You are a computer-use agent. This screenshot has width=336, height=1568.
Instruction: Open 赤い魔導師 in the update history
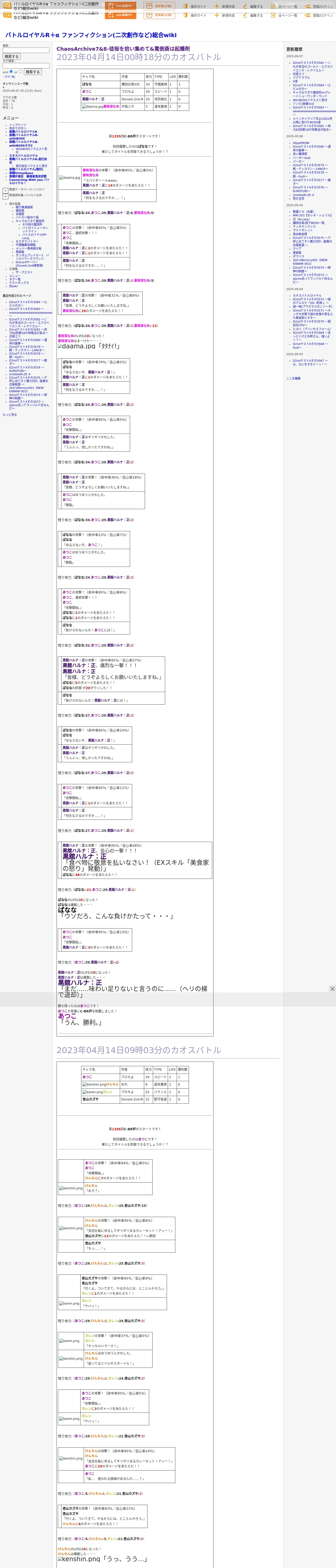point(300,154)
